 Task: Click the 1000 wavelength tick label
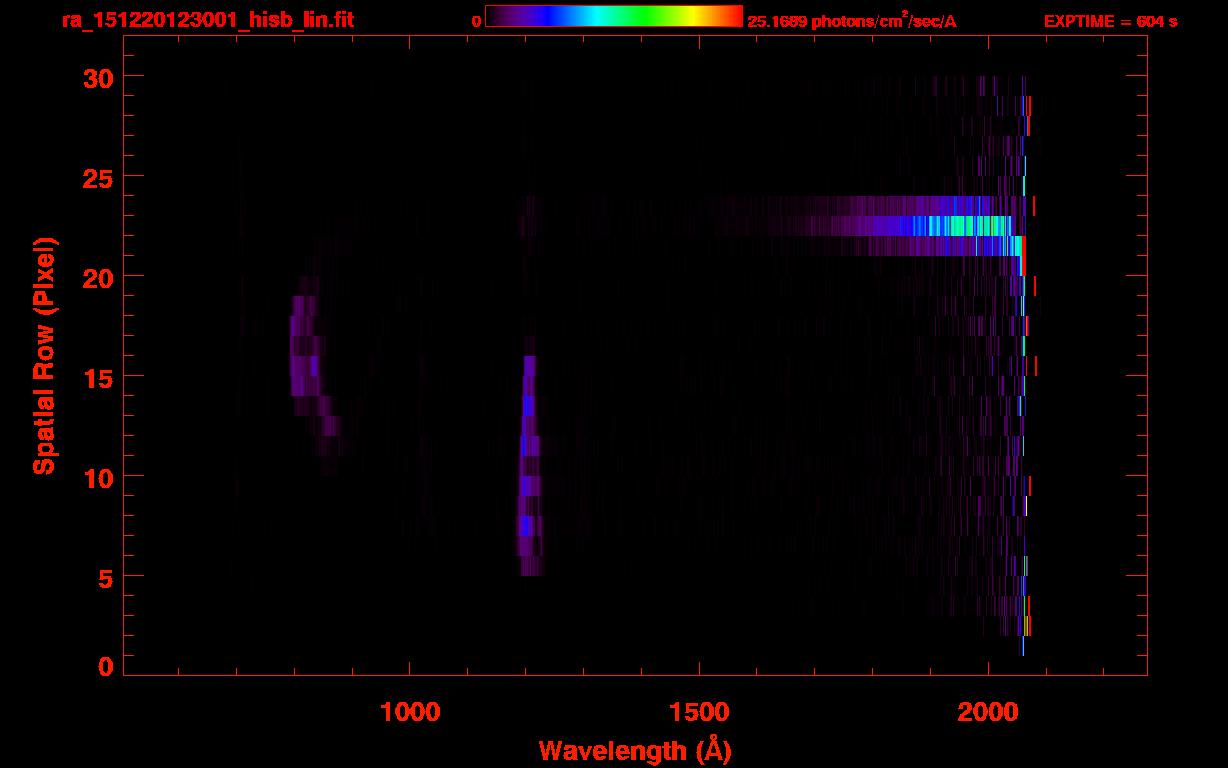tap(410, 711)
